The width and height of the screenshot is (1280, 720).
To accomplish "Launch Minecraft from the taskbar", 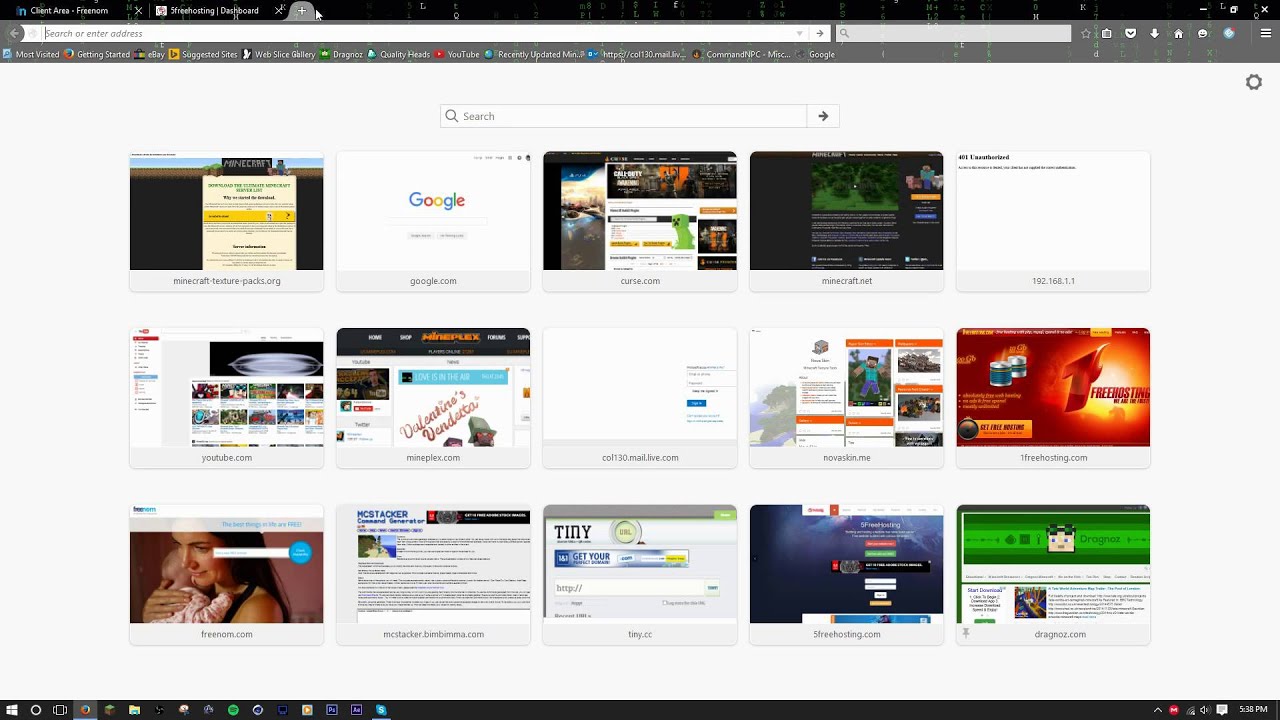I will pos(110,710).
